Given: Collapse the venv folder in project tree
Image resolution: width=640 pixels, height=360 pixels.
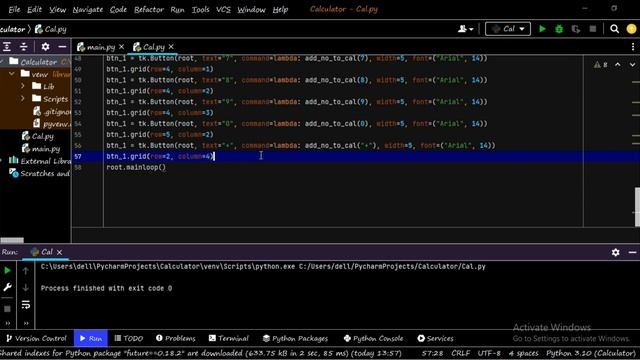Looking at the screenshot, I should click(x=12, y=74).
